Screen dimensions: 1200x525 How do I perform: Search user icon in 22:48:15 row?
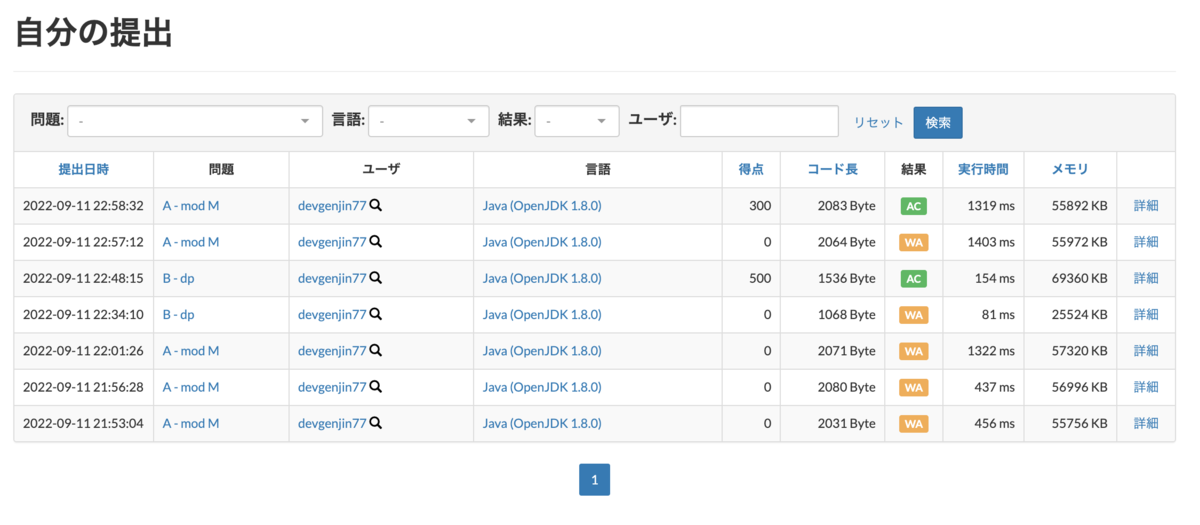[x=376, y=278]
